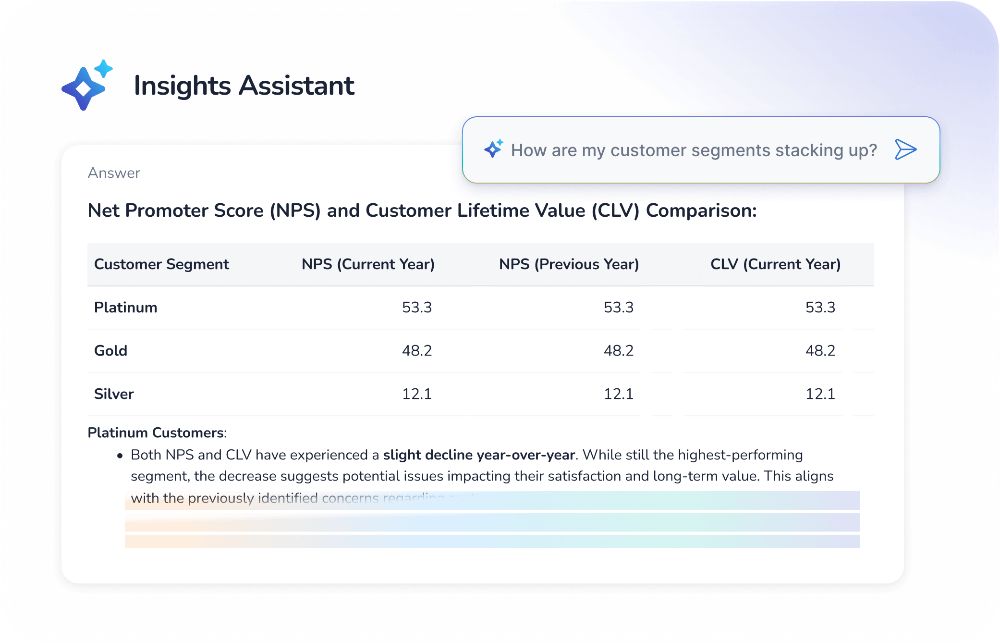Click Platinum's NPS current year value 53.3
1000x643 pixels.
click(416, 308)
